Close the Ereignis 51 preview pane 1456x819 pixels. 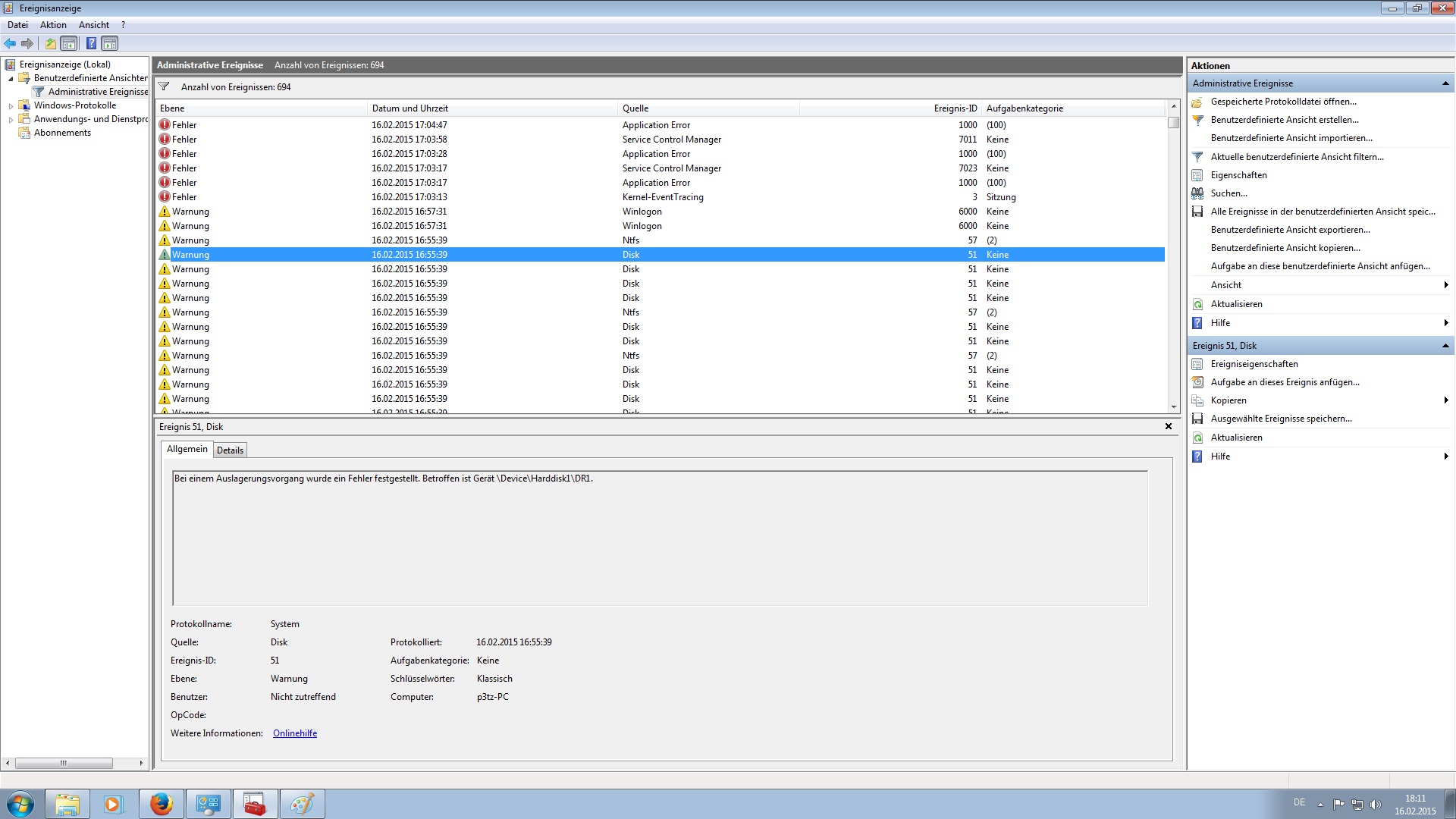1168,426
